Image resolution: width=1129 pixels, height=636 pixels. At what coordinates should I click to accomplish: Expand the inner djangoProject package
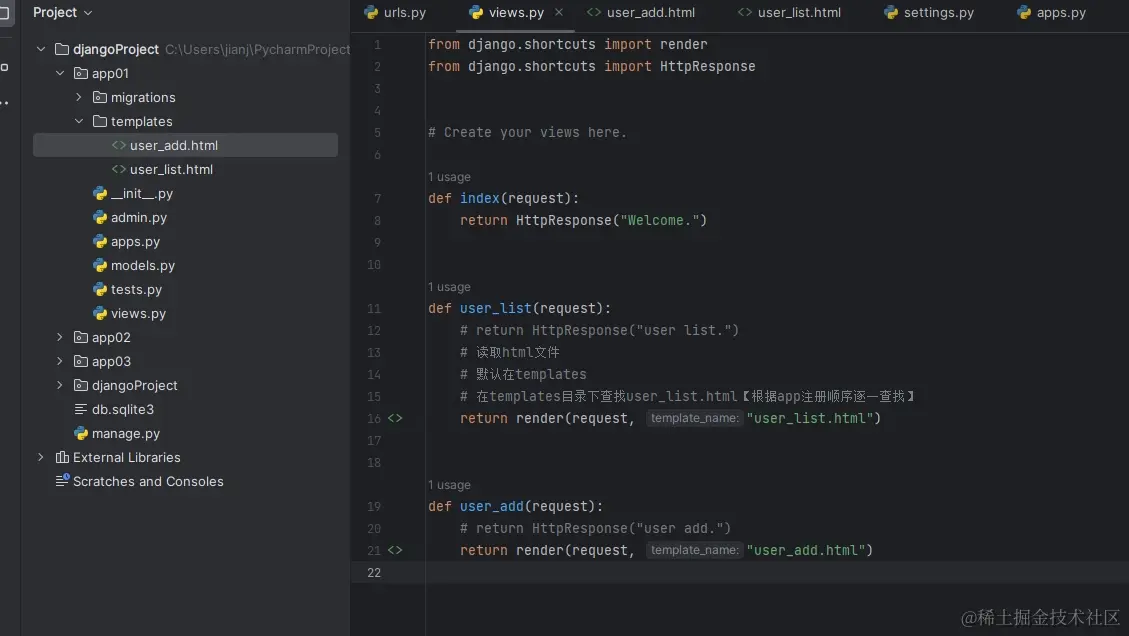[x=60, y=385]
